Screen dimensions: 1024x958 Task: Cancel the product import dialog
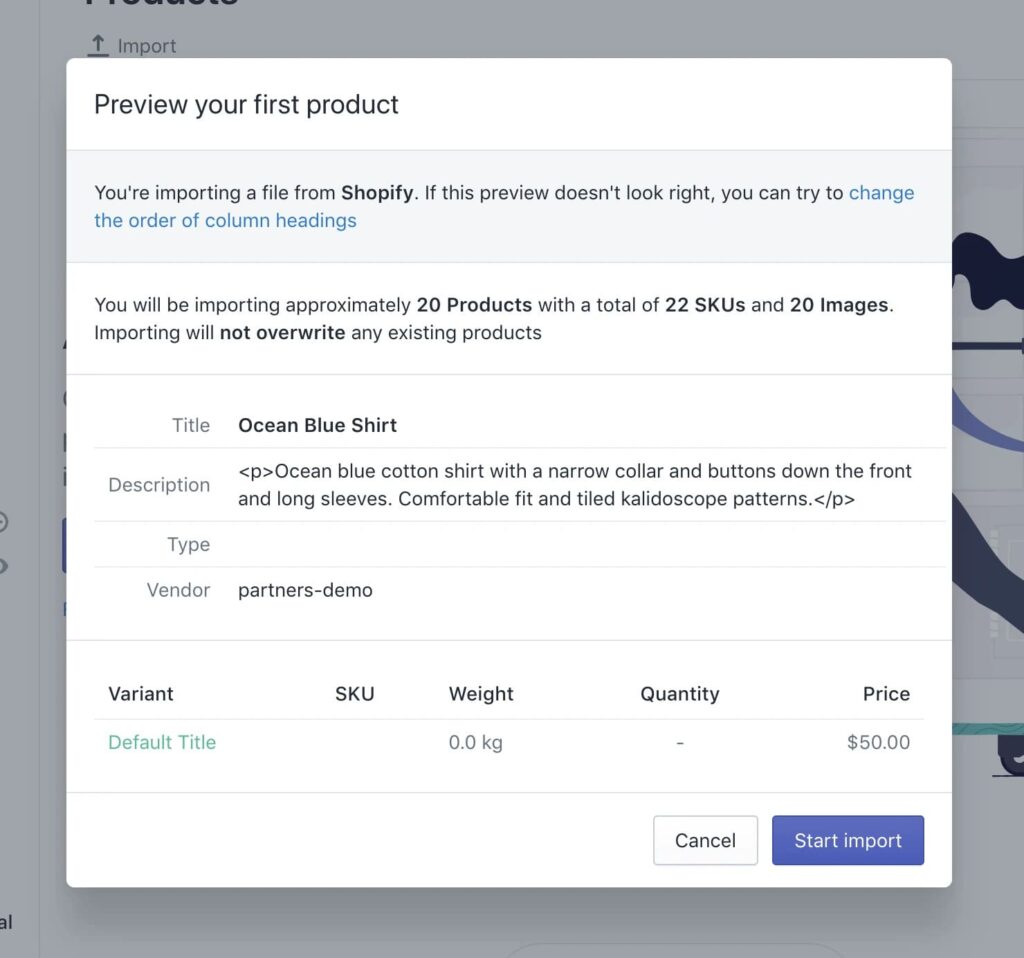click(705, 840)
